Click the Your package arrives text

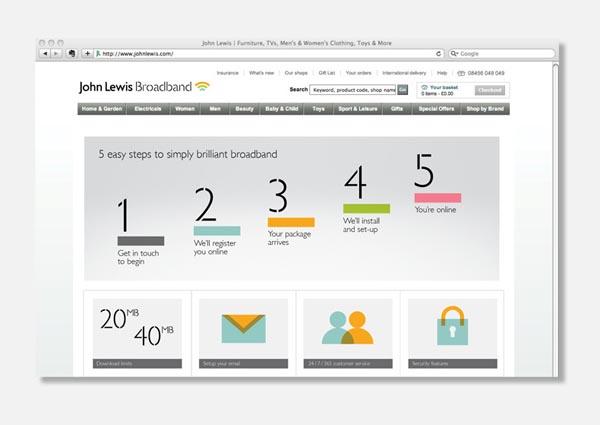click(289, 238)
